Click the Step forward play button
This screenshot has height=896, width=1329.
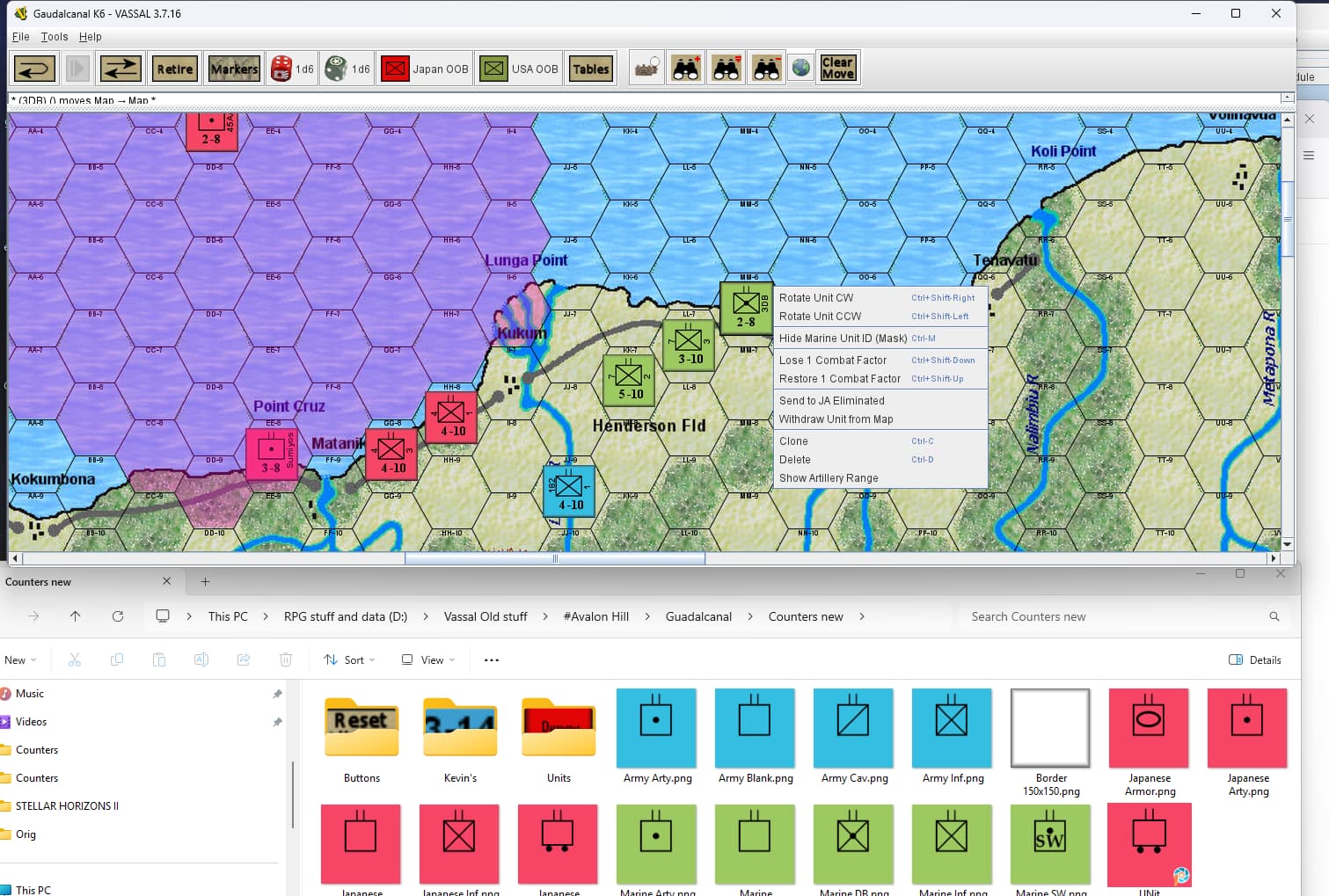(77, 69)
